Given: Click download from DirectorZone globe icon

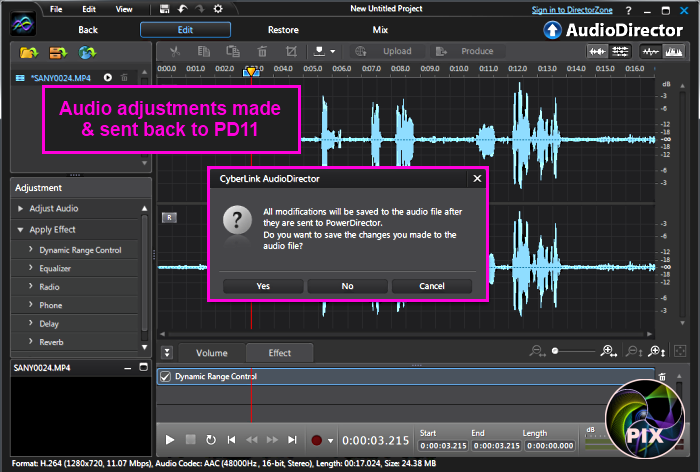Looking at the screenshot, I should 88,53.
